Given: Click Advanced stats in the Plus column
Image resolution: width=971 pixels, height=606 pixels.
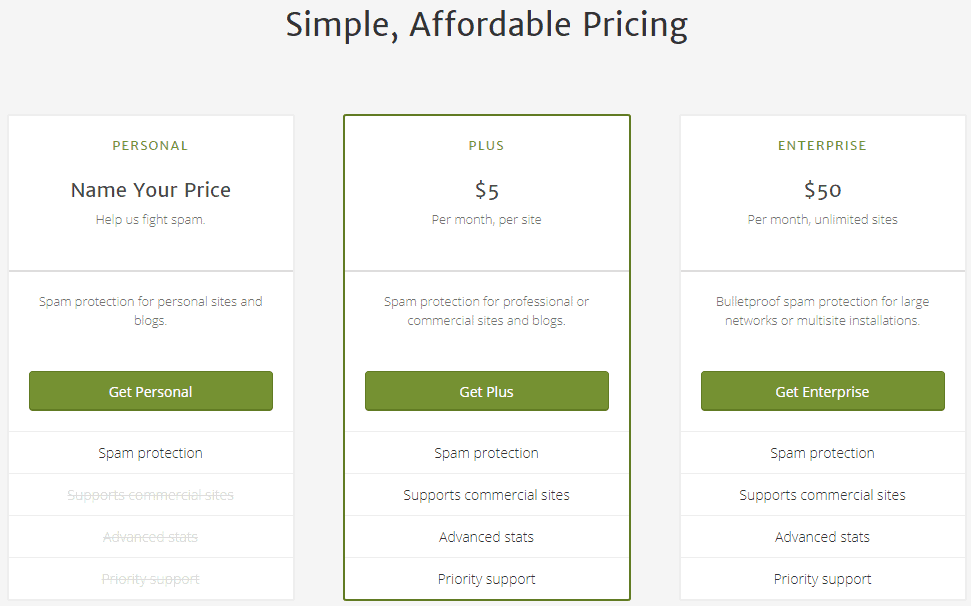Looking at the screenshot, I should click(x=486, y=537).
